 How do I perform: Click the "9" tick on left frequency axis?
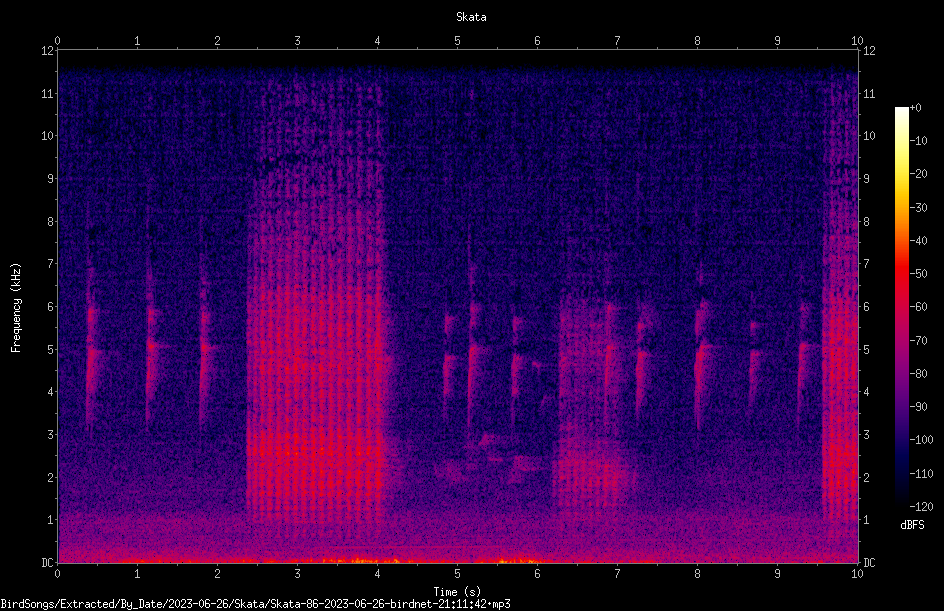[50, 179]
